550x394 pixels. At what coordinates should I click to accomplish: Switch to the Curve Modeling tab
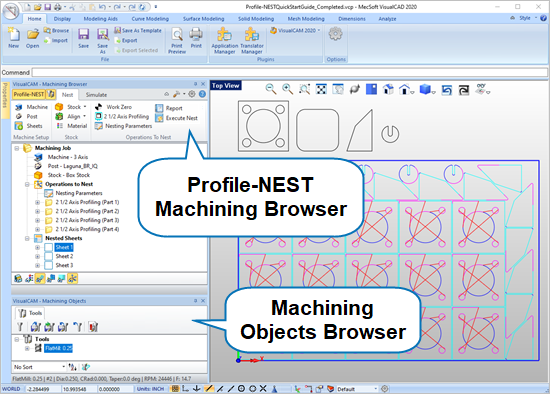(x=150, y=19)
